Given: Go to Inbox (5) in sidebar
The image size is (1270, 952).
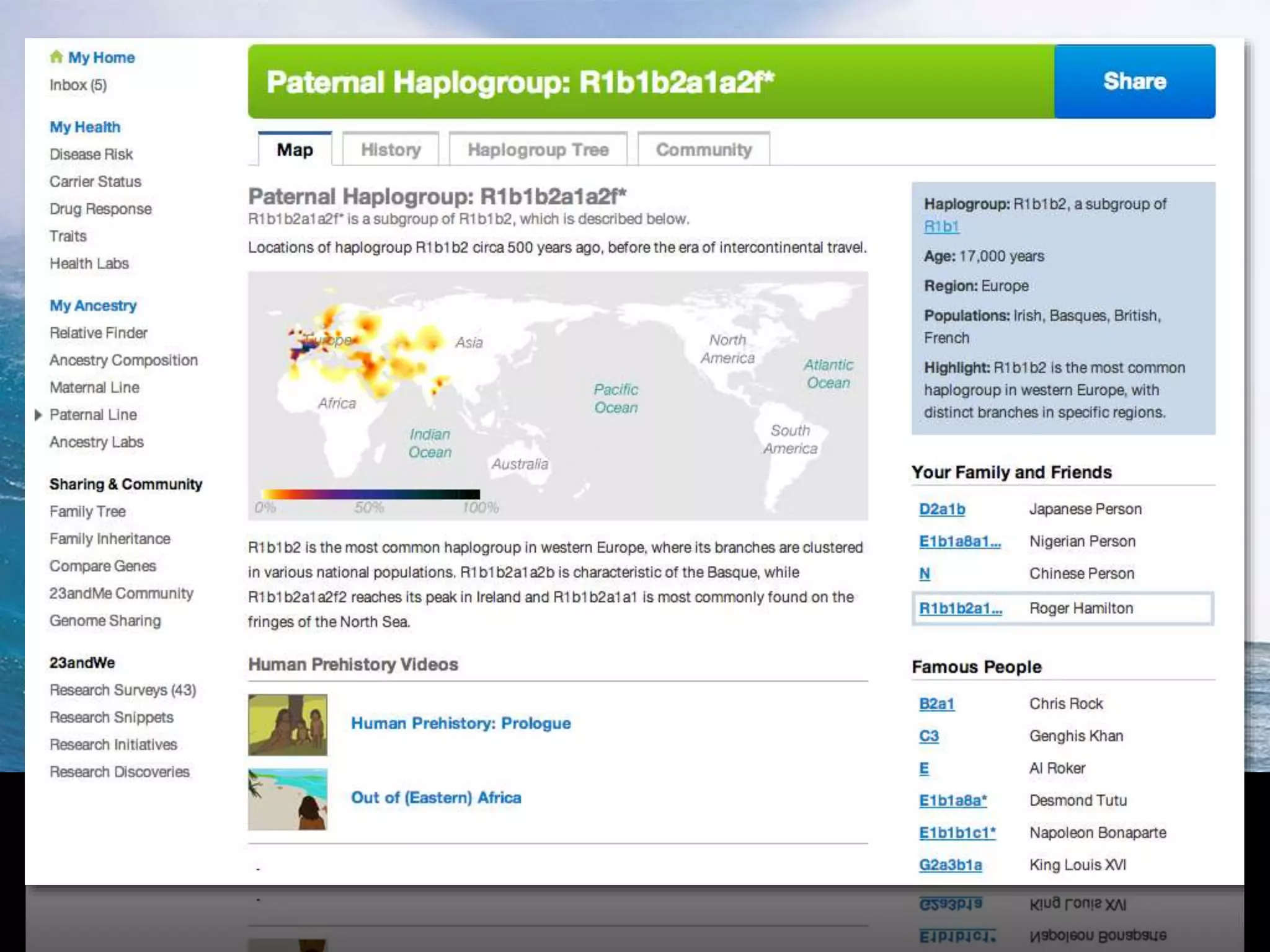Looking at the screenshot, I should (x=78, y=85).
